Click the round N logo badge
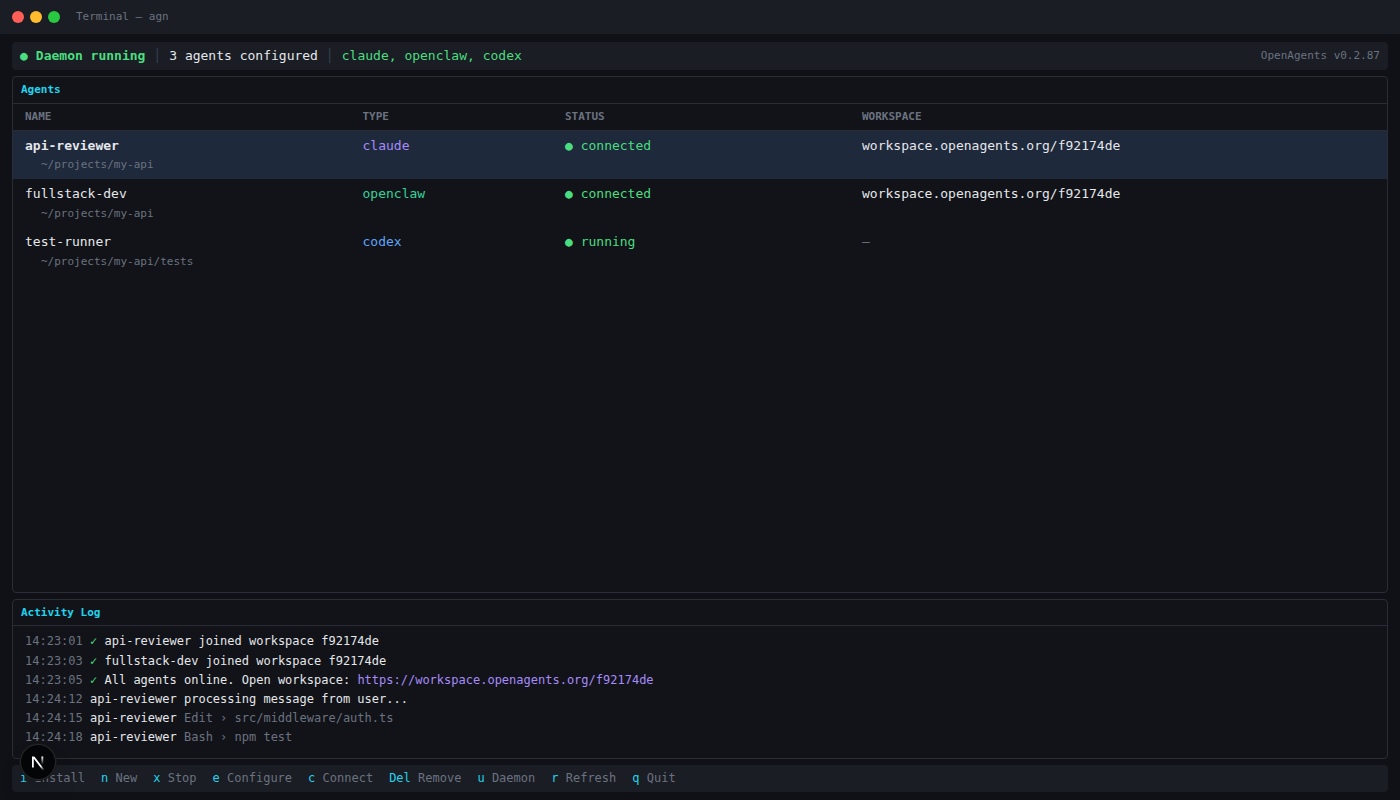Viewport: 1400px width, 800px height. (x=38, y=762)
